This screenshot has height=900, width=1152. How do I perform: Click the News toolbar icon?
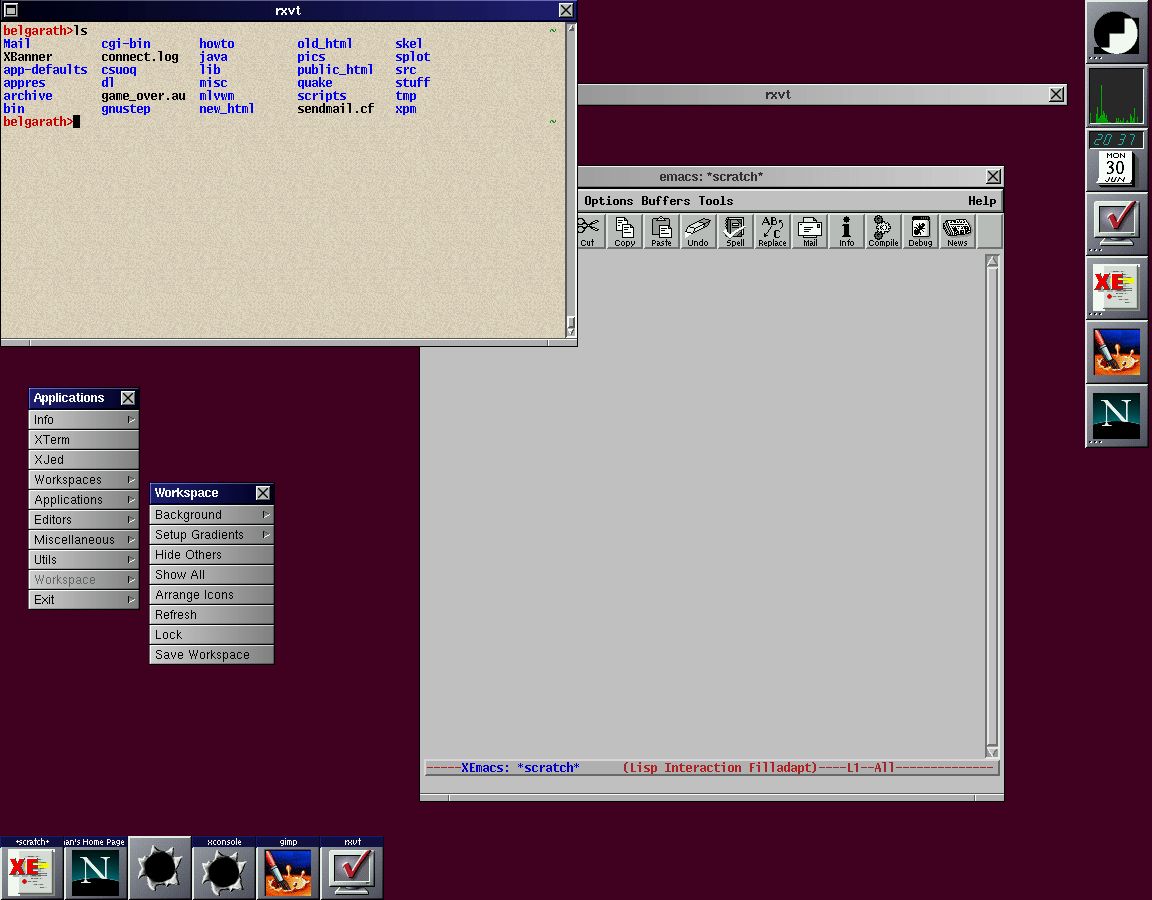tap(957, 231)
